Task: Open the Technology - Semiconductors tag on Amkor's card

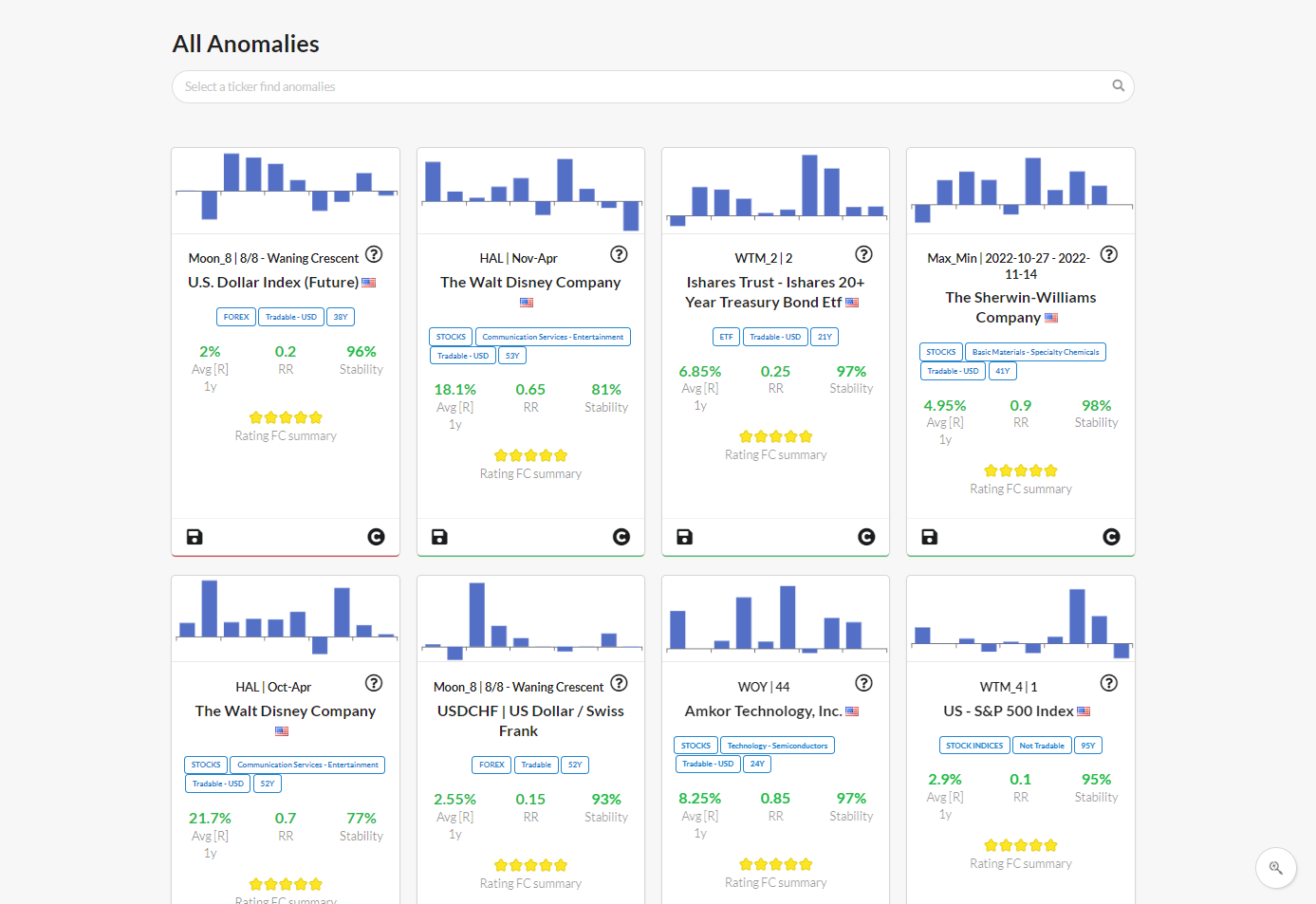Action: [777, 745]
